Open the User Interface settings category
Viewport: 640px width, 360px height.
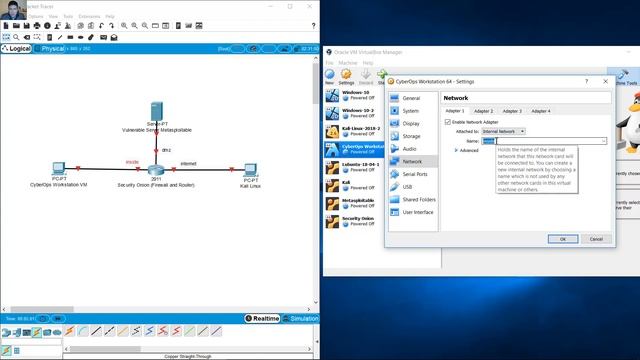click(x=413, y=212)
